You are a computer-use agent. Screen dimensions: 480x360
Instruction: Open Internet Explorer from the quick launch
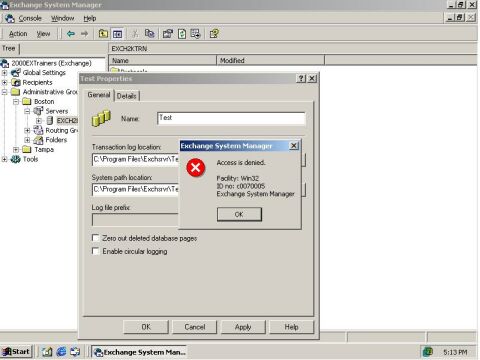point(61,352)
